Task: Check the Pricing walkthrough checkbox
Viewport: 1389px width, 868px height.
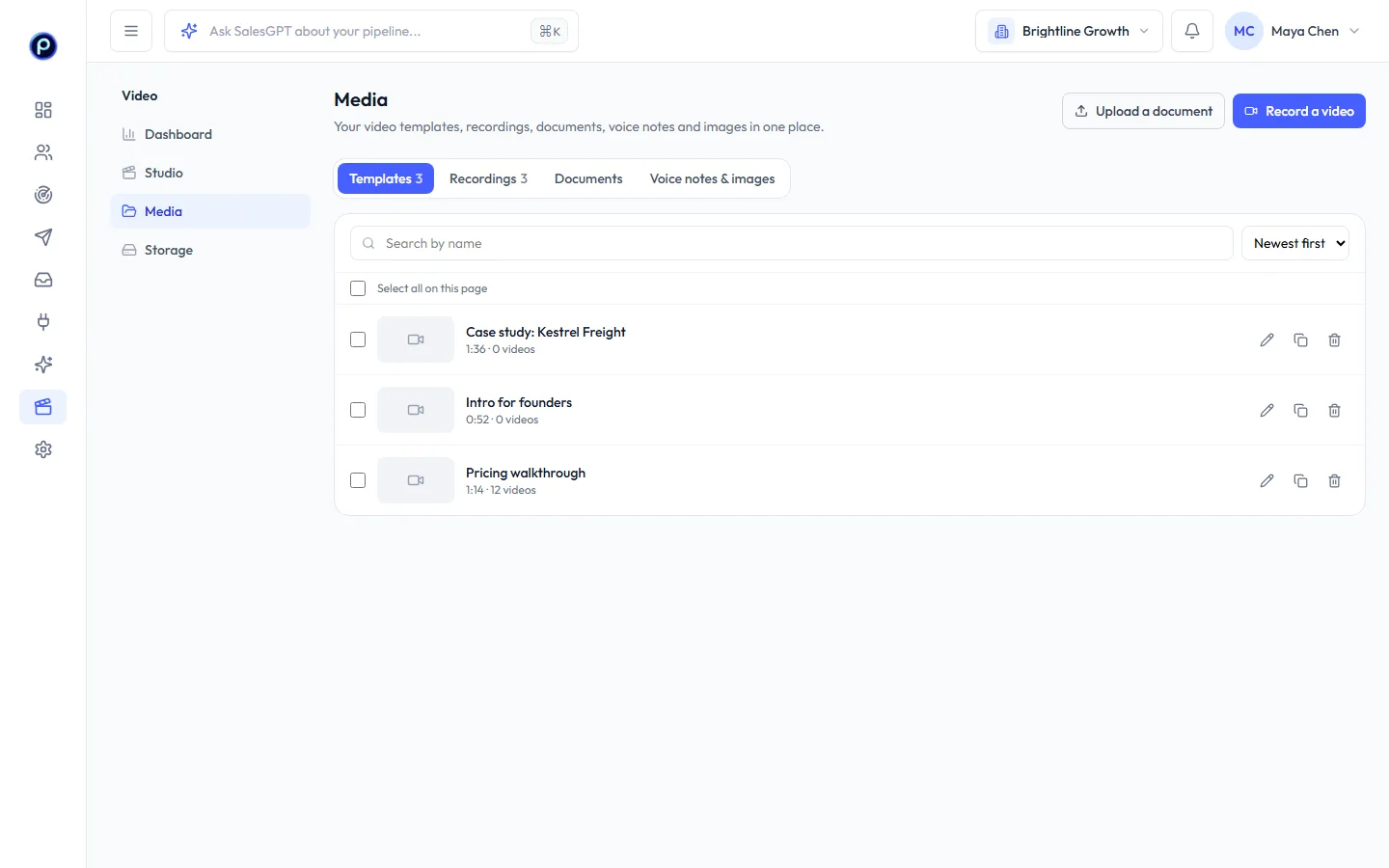Action: (x=358, y=480)
